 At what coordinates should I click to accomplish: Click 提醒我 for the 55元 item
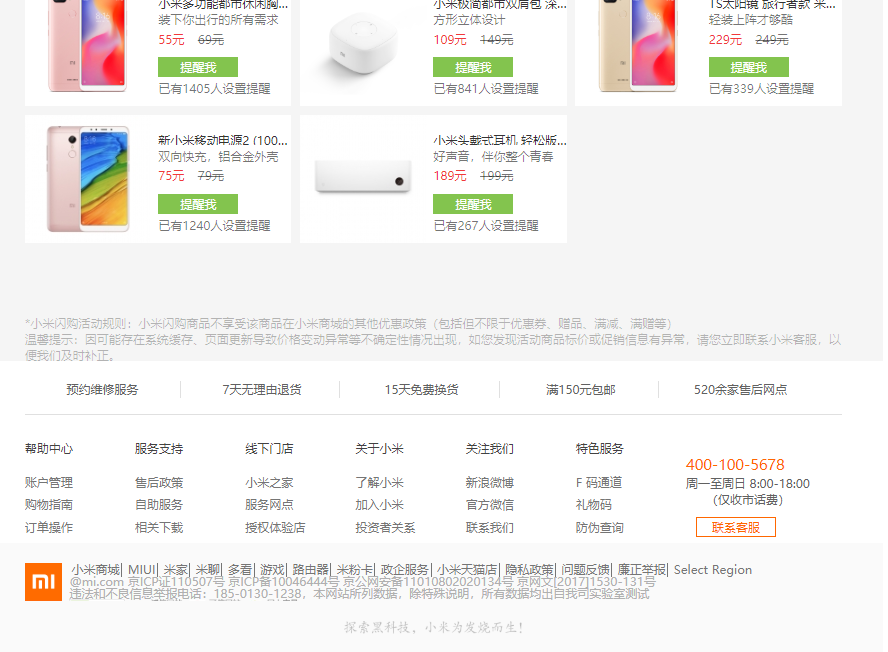(198, 67)
